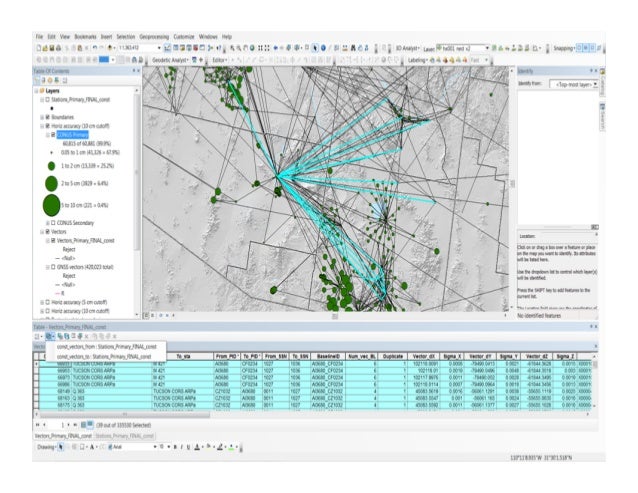Open the Selection menu
Image resolution: width=638 pixels, height=493 pixels.
click(x=126, y=37)
